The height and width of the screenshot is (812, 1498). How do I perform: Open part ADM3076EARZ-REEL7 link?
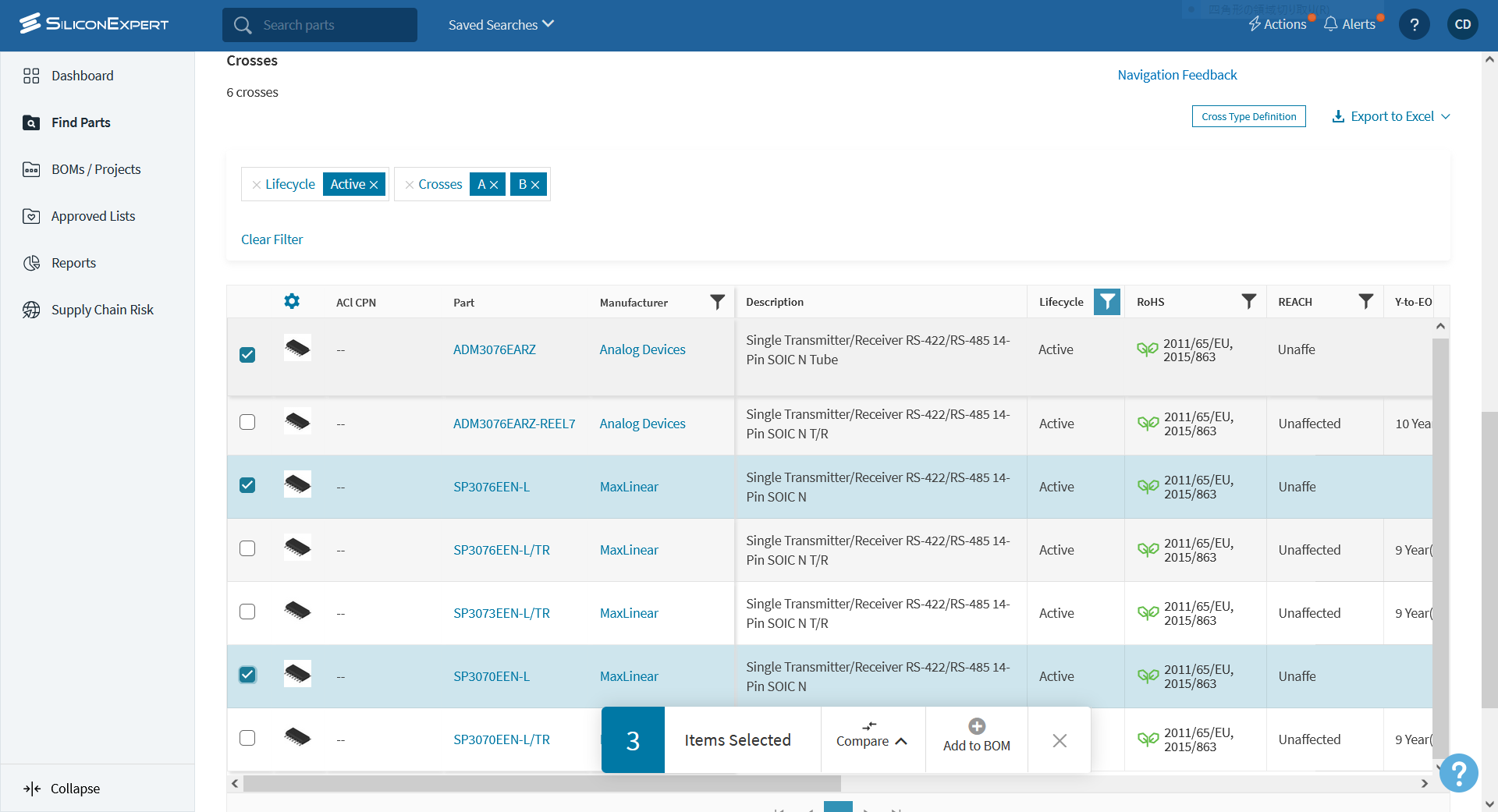514,424
